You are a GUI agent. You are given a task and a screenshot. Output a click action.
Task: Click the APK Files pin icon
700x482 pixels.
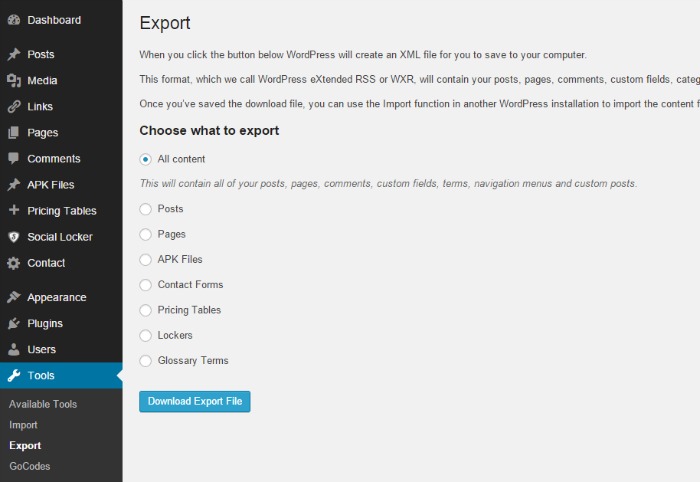point(14,184)
